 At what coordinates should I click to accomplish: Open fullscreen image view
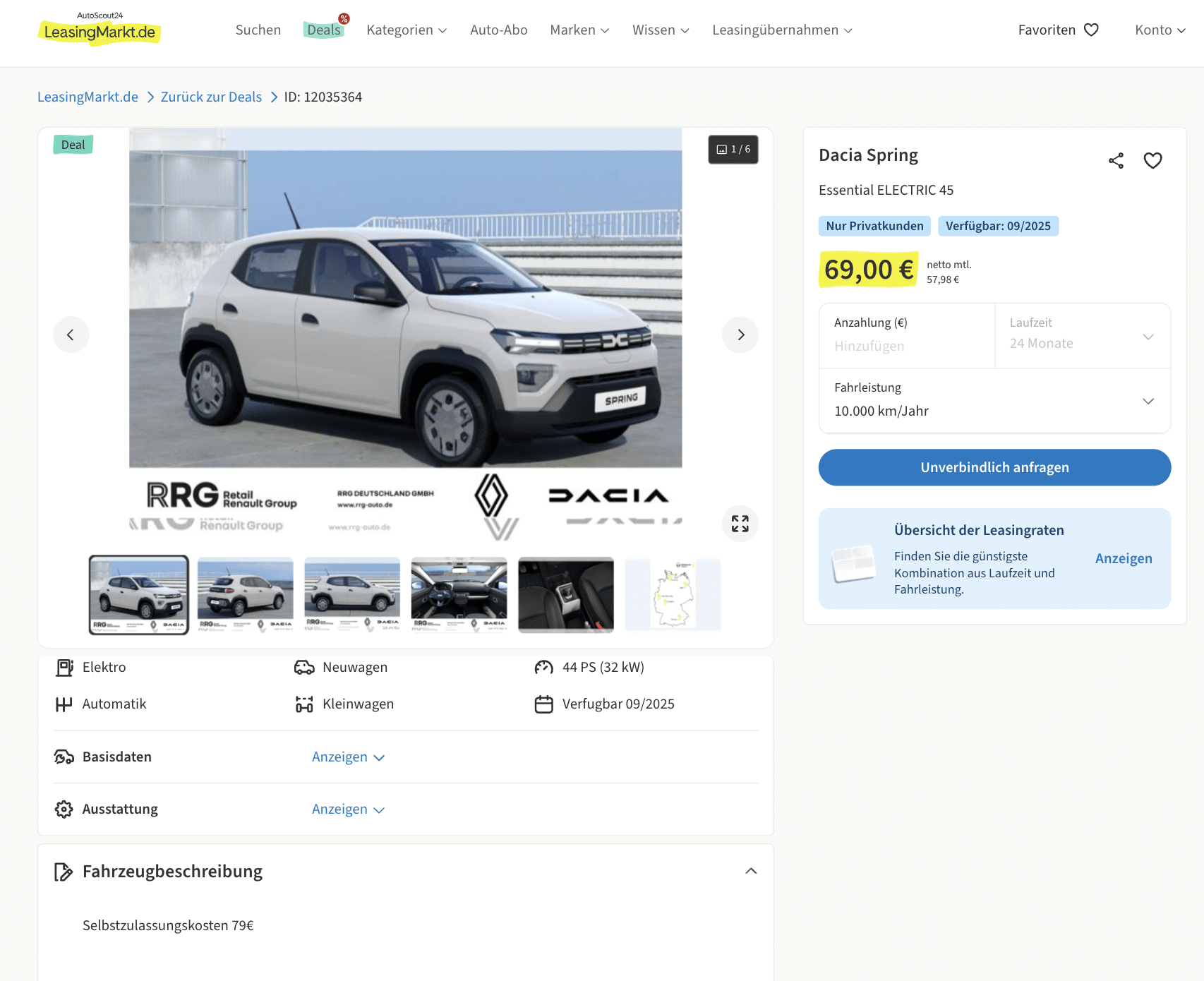pos(740,524)
